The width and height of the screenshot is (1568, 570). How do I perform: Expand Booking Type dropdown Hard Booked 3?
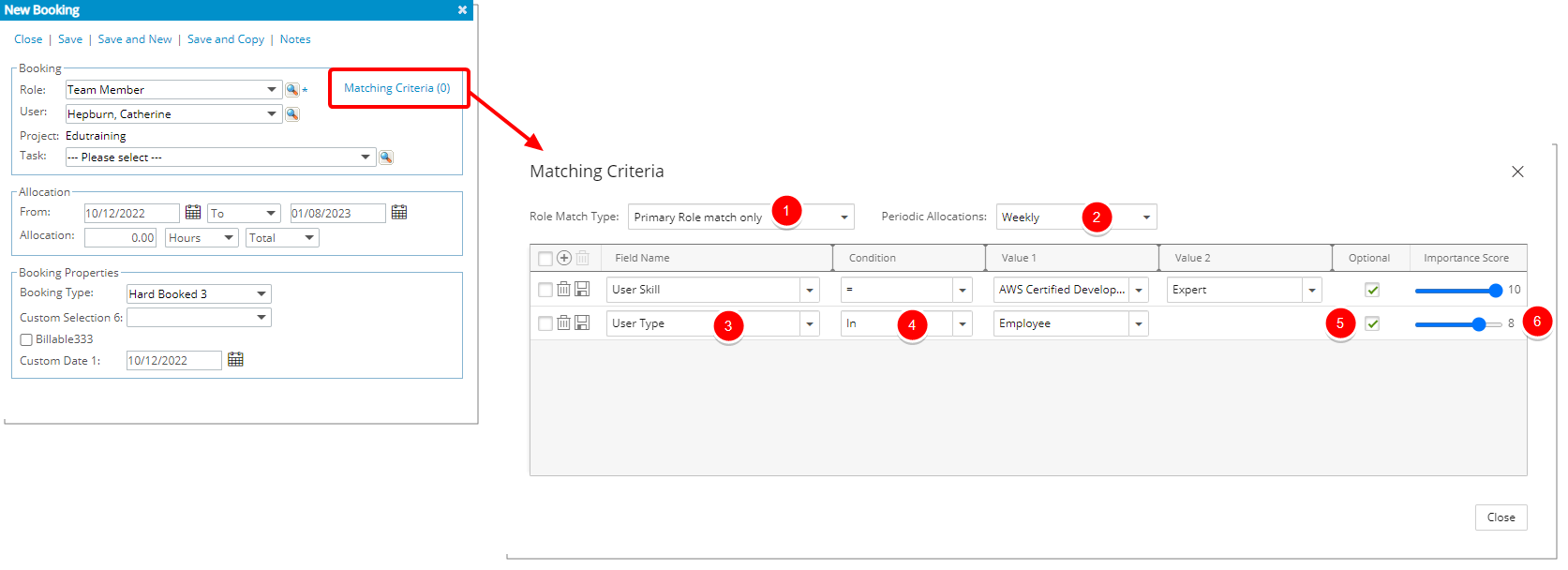coord(199,294)
